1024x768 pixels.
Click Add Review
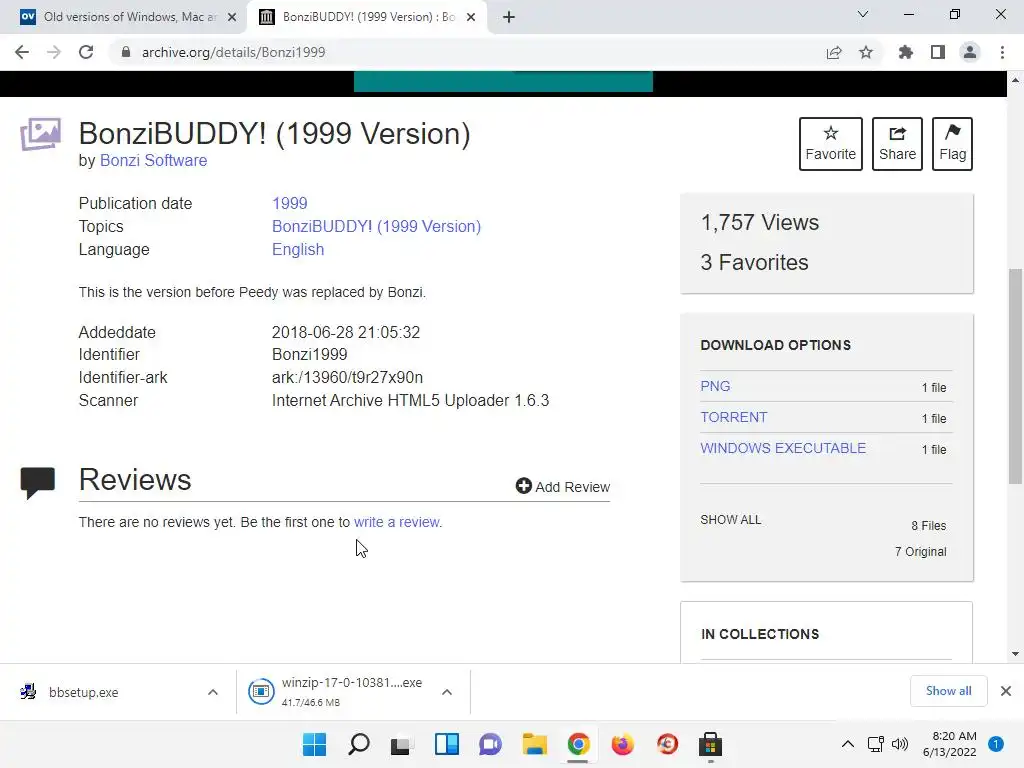tap(562, 487)
